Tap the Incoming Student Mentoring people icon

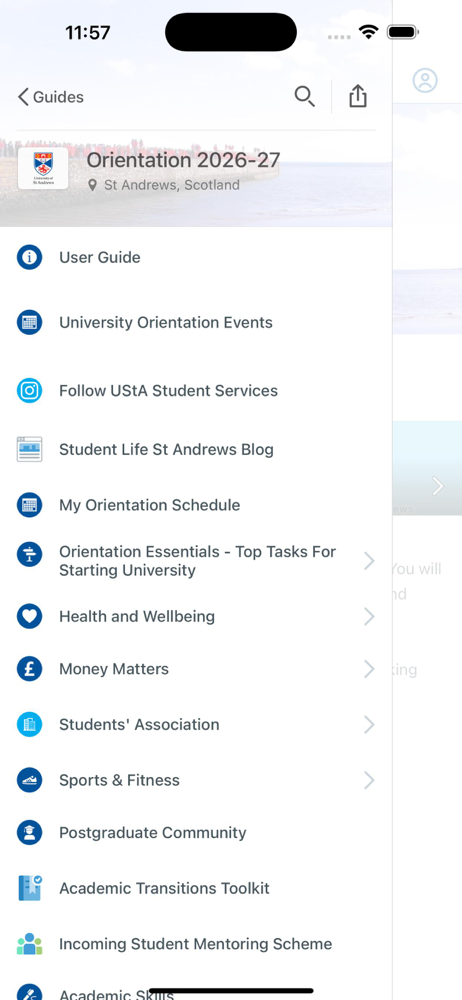click(x=29, y=944)
